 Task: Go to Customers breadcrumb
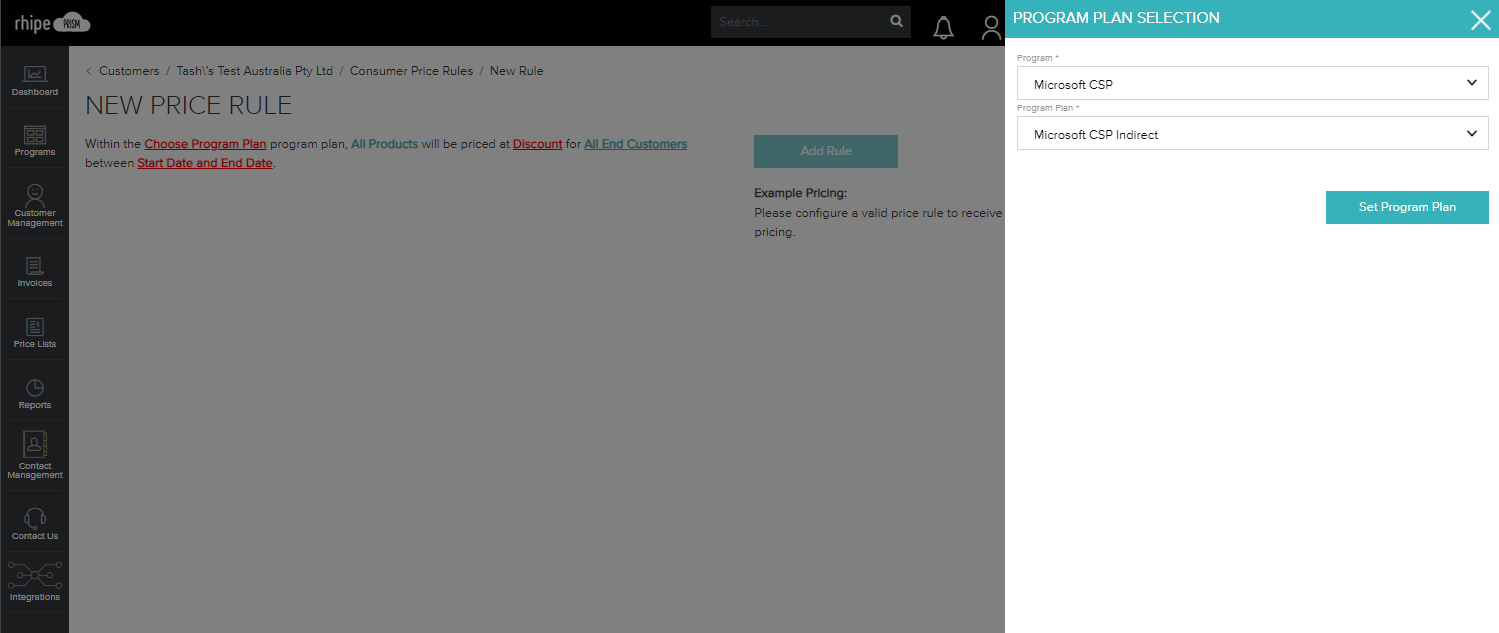click(x=129, y=71)
